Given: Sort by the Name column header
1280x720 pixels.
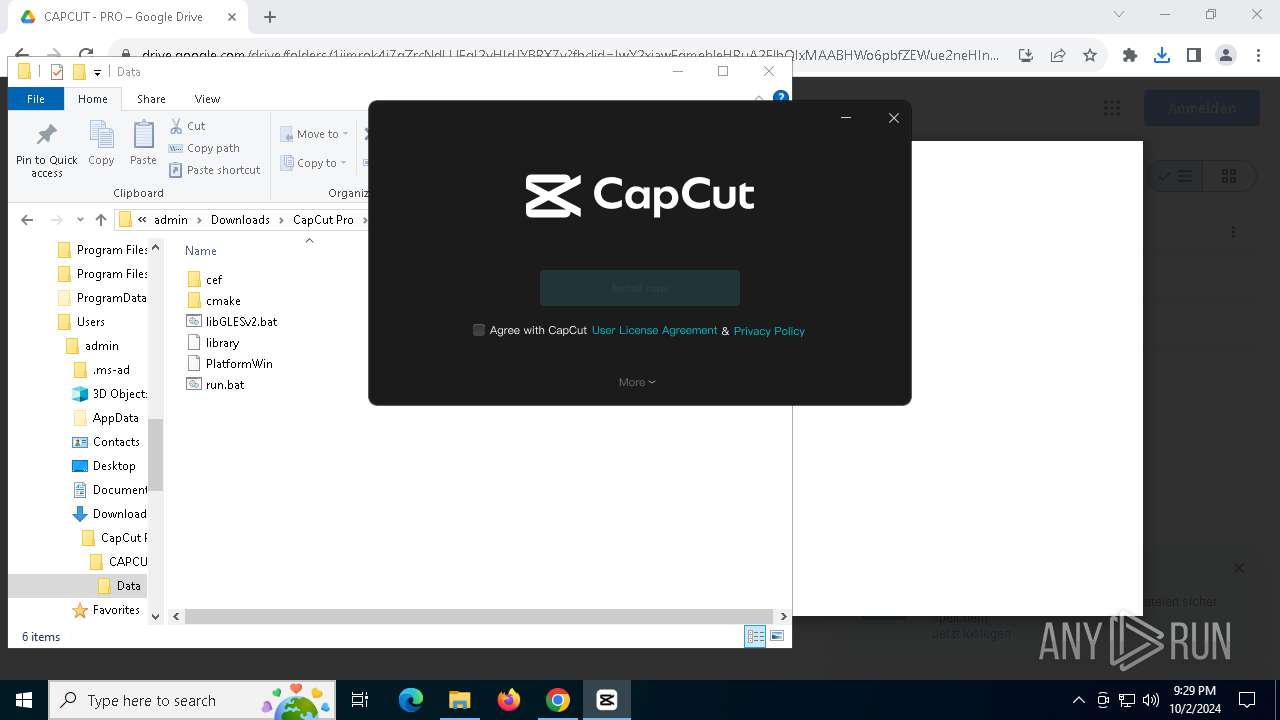Looking at the screenshot, I should tap(201, 251).
